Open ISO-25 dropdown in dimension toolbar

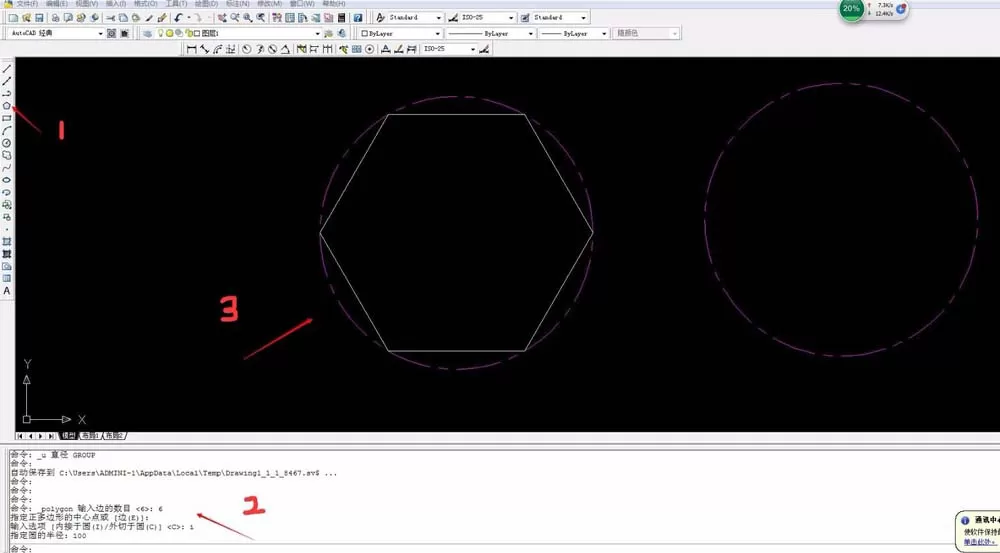(473, 49)
